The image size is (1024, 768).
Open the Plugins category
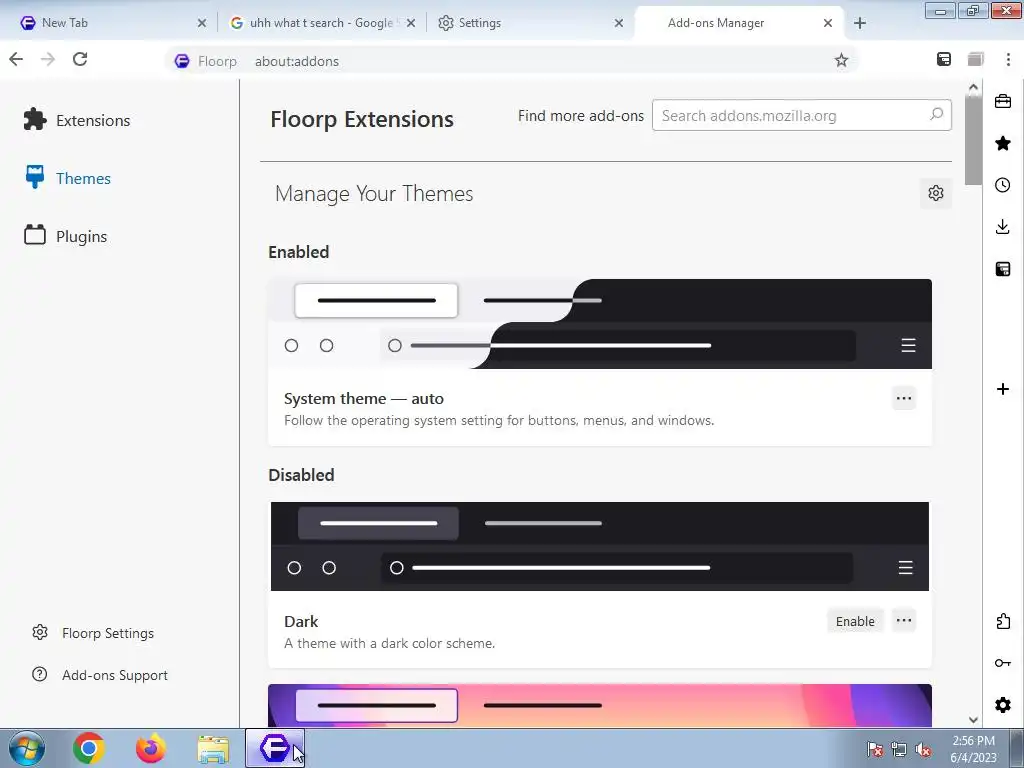pyautogui.click(x=65, y=236)
